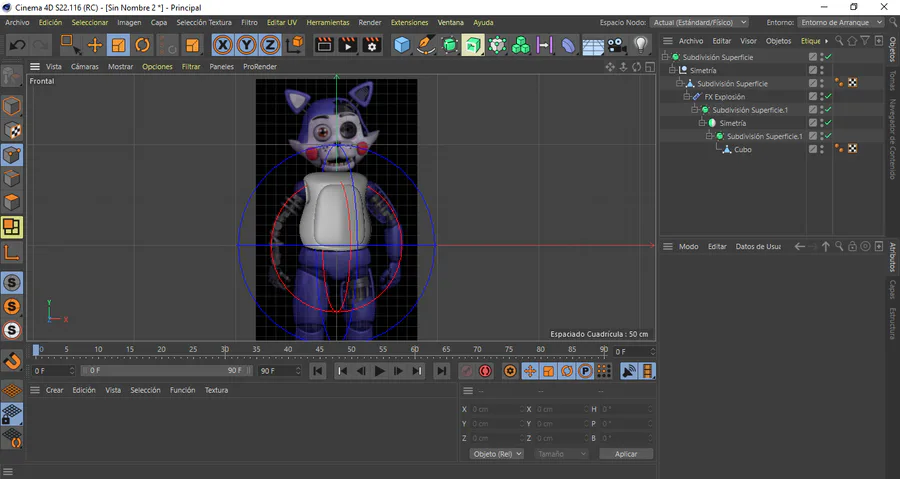Toggle X axis lock
The width and height of the screenshot is (900, 479).
click(x=223, y=45)
